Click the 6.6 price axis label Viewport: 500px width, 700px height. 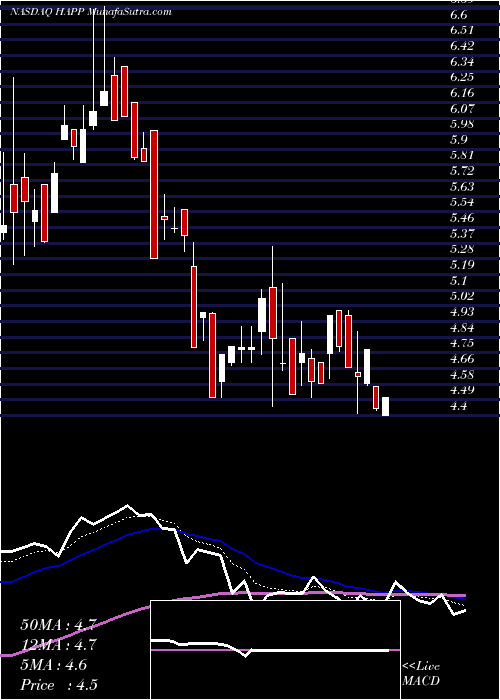pyautogui.click(x=460, y=15)
